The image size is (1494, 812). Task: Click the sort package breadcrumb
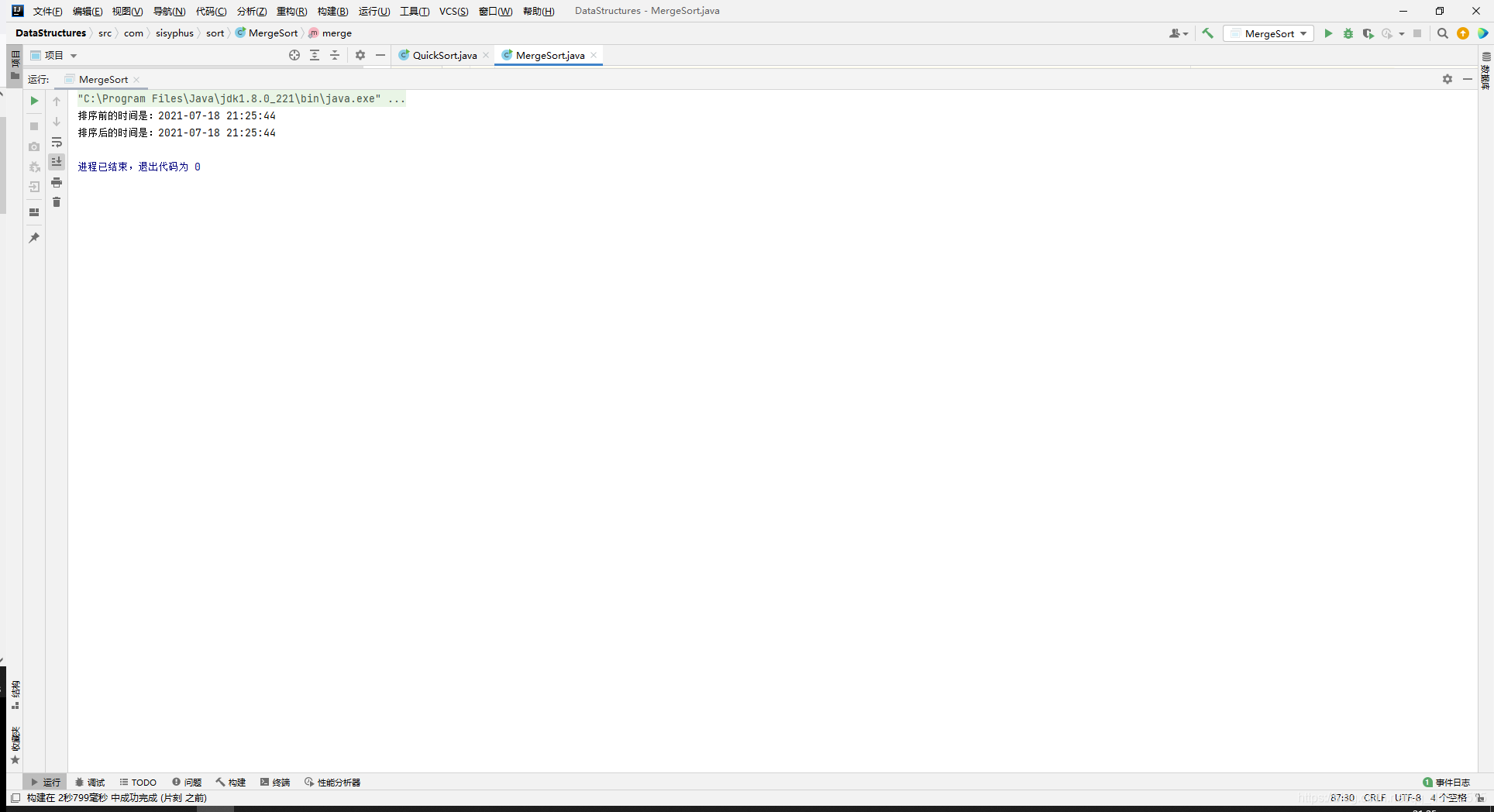[215, 33]
